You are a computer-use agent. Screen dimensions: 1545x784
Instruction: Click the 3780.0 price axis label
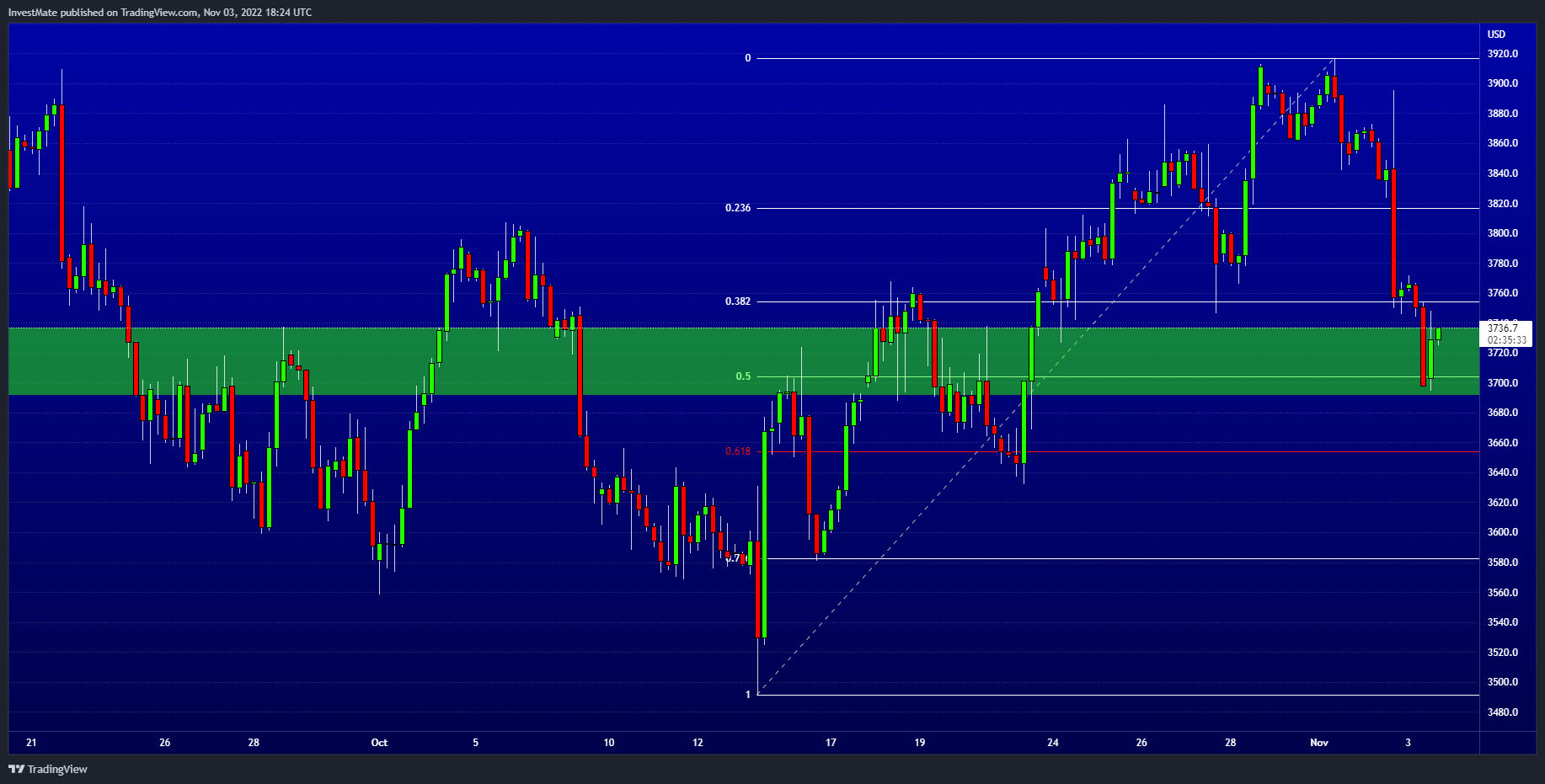[1503, 264]
